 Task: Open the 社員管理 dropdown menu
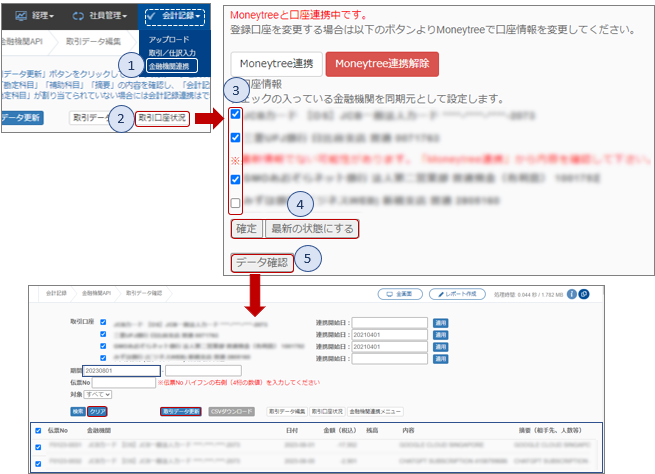point(100,16)
